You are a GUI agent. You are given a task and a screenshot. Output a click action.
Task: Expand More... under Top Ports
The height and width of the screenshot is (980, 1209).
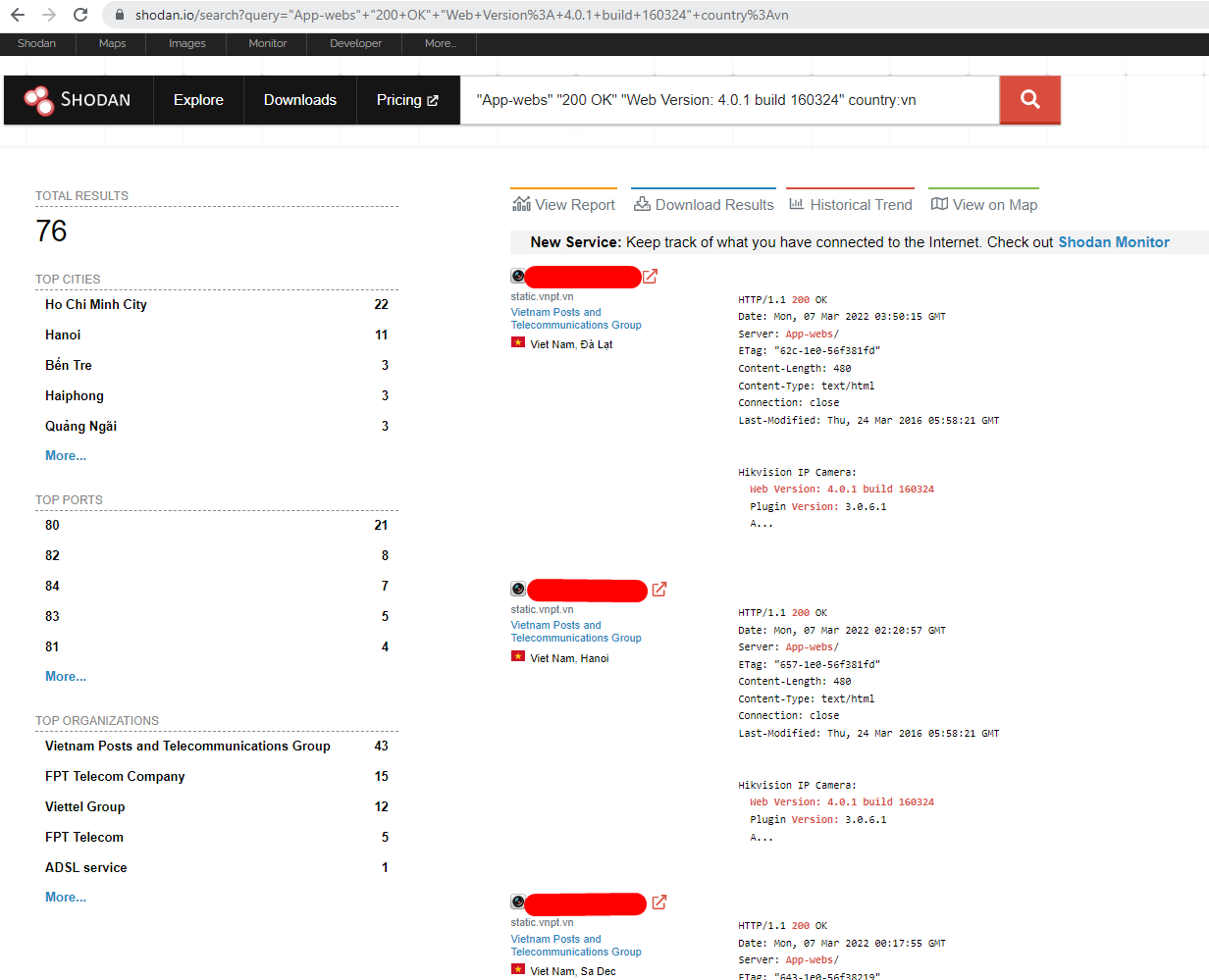click(x=66, y=676)
